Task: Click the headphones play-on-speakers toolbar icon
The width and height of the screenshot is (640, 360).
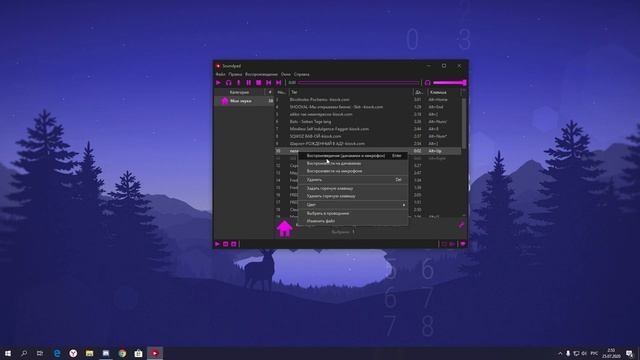Action: 229,83
